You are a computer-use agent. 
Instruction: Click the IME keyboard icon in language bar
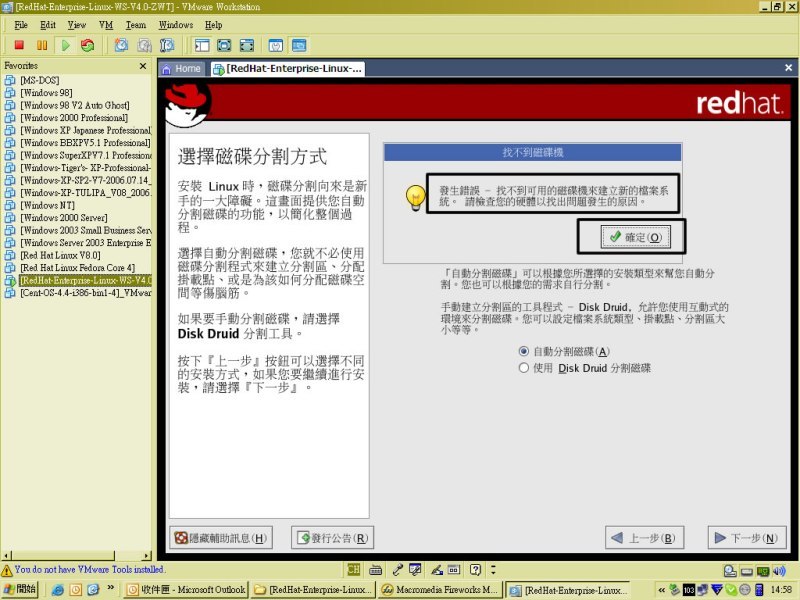pos(376,569)
